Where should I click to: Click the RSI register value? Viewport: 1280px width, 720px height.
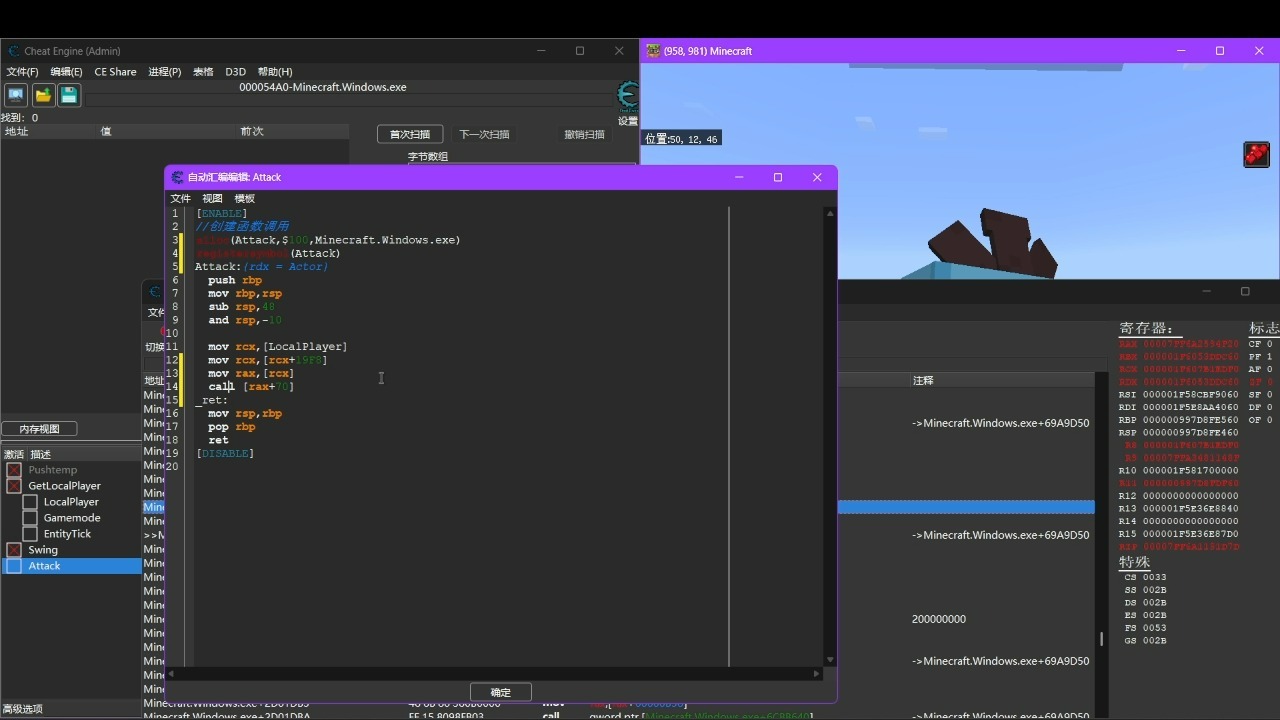click(1190, 395)
